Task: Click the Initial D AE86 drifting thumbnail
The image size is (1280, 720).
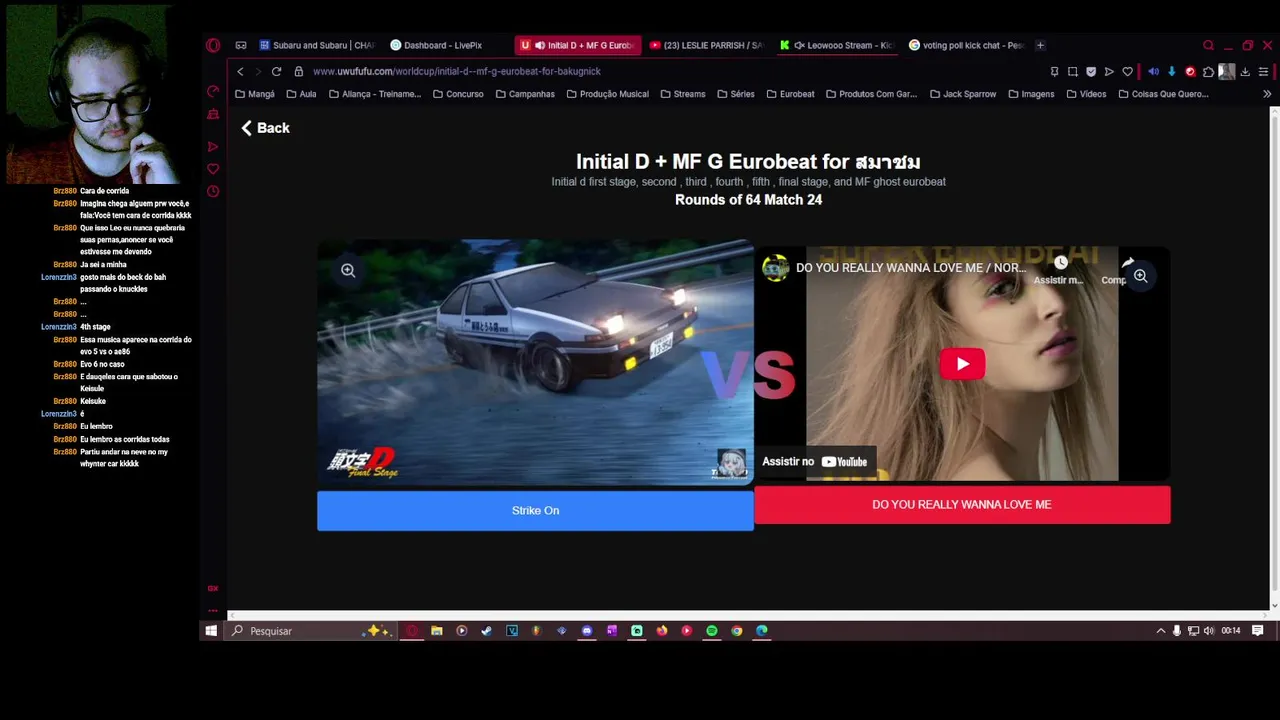Action: tap(535, 362)
